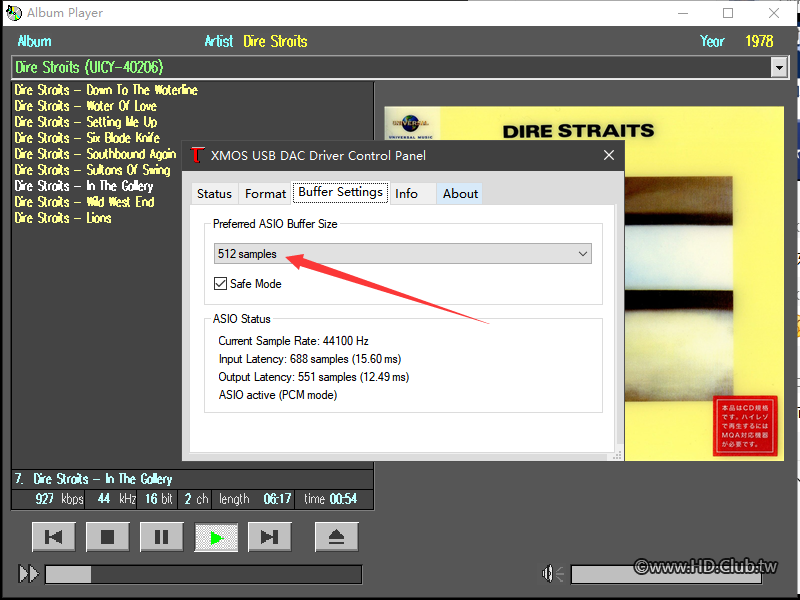Adjust the volume slider bar
The width and height of the screenshot is (800, 600).
666,574
